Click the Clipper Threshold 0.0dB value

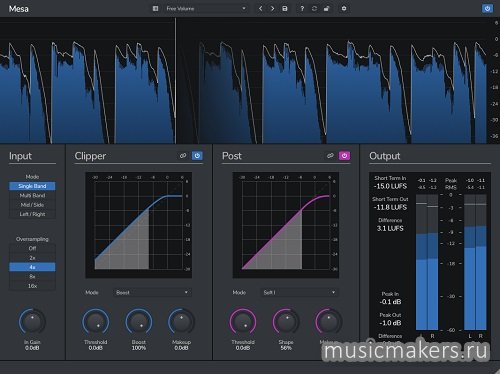96,348
